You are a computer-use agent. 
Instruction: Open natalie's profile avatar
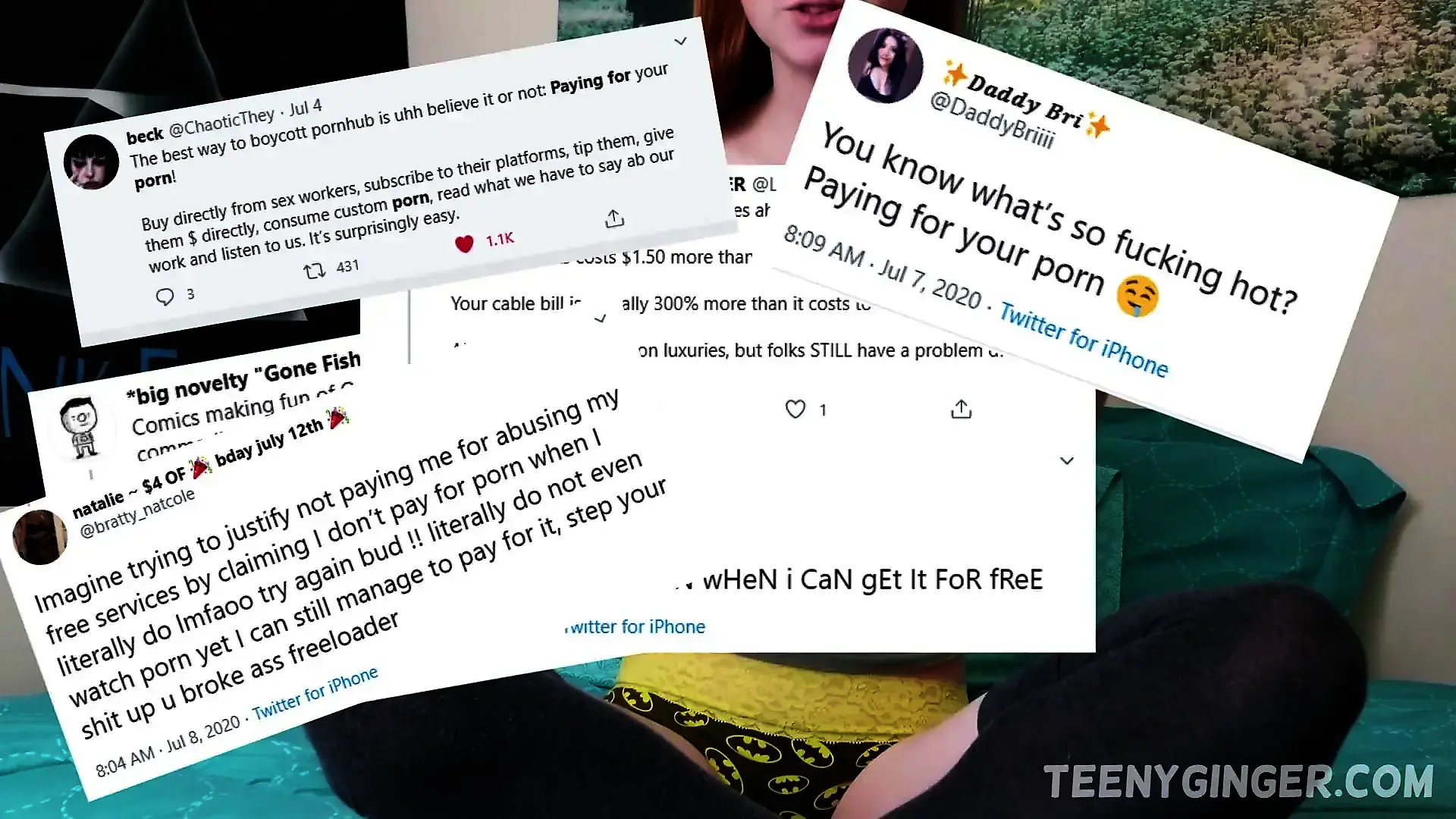tap(39, 537)
